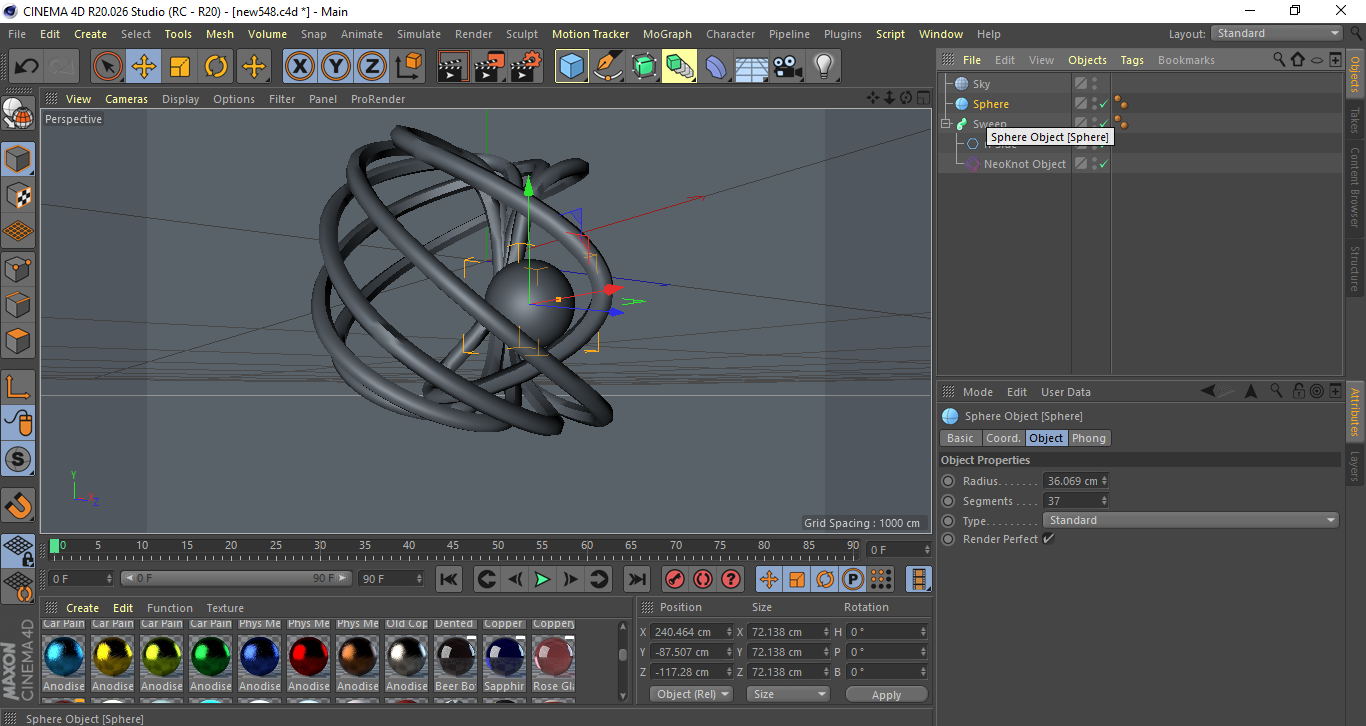Click the Apply button

(x=886, y=694)
